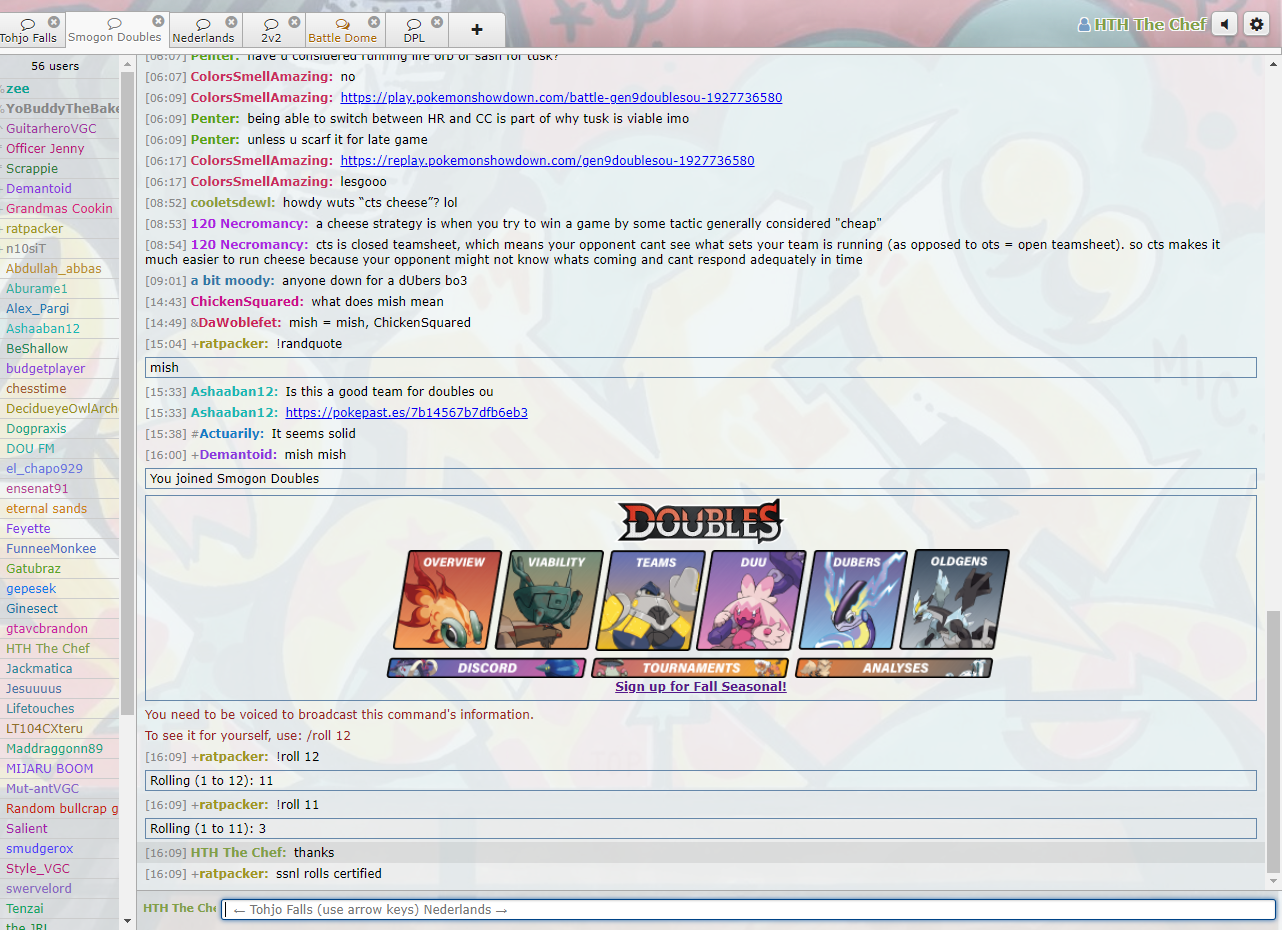This screenshot has height=930, width=1282.
Task: Select user Officer Jenny in list
Action: [59, 149]
